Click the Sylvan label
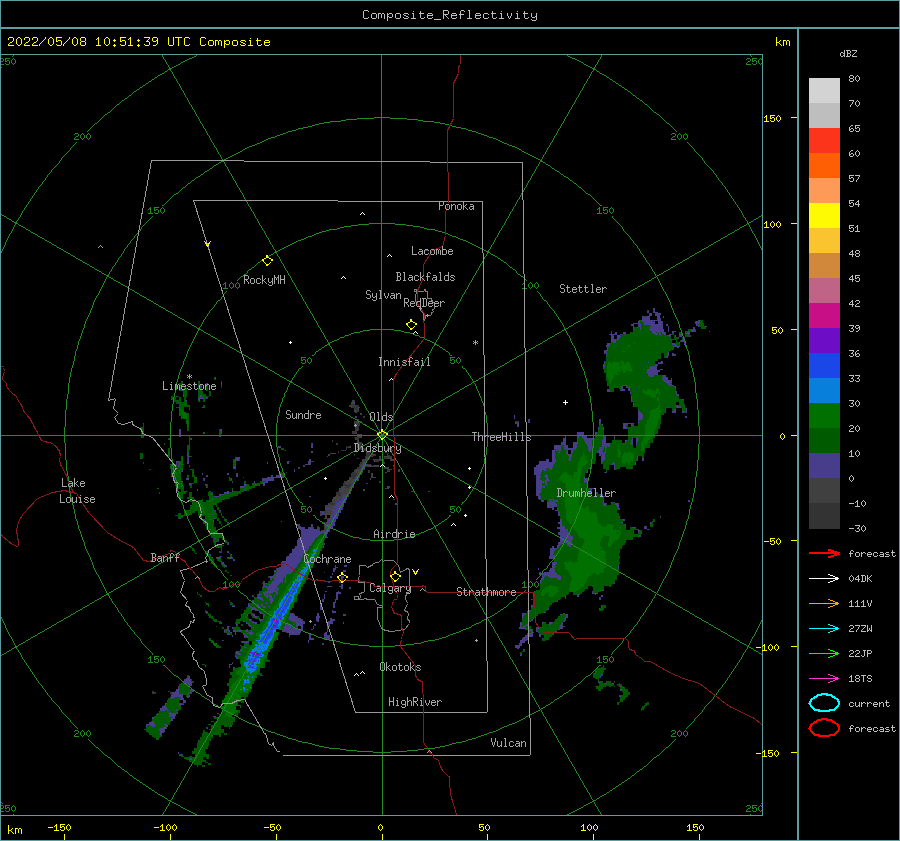This screenshot has width=900, height=841. point(383,295)
